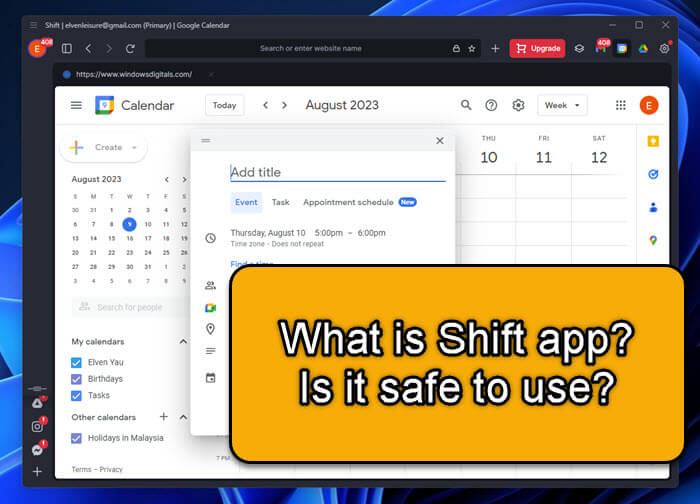Open the Privacy link
Image resolution: width=700 pixels, height=504 pixels.
click(x=111, y=469)
